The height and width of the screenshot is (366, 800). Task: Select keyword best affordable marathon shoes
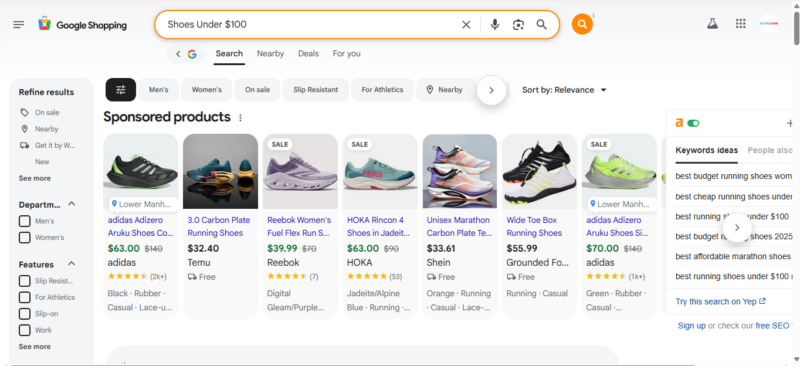click(x=733, y=256)
